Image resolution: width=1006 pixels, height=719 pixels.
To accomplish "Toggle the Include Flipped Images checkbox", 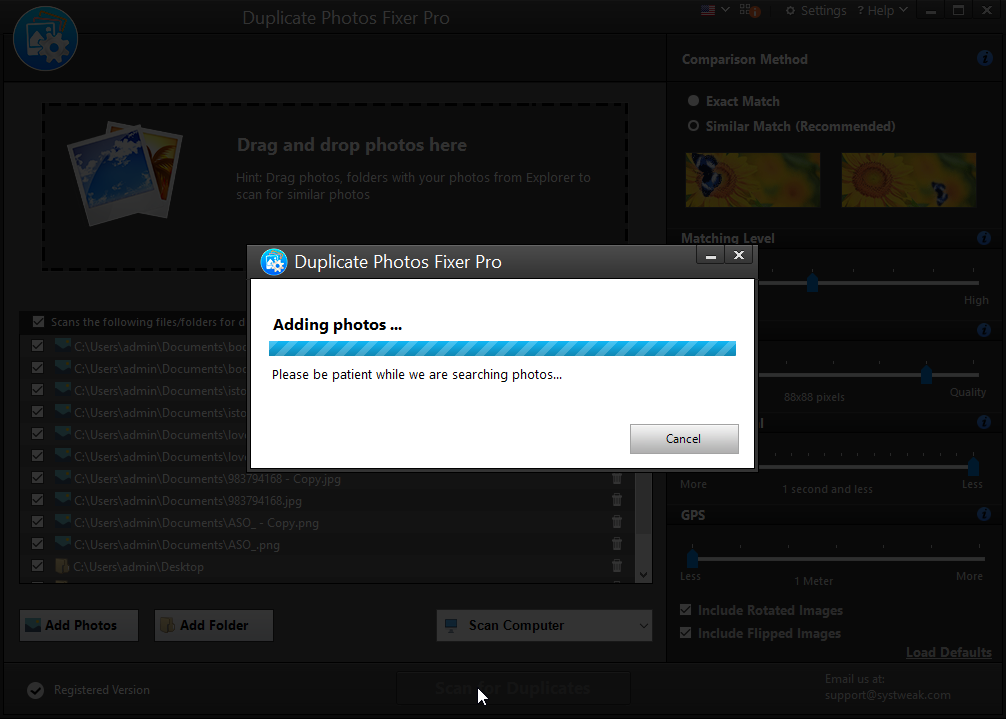I will pos(686,633).
